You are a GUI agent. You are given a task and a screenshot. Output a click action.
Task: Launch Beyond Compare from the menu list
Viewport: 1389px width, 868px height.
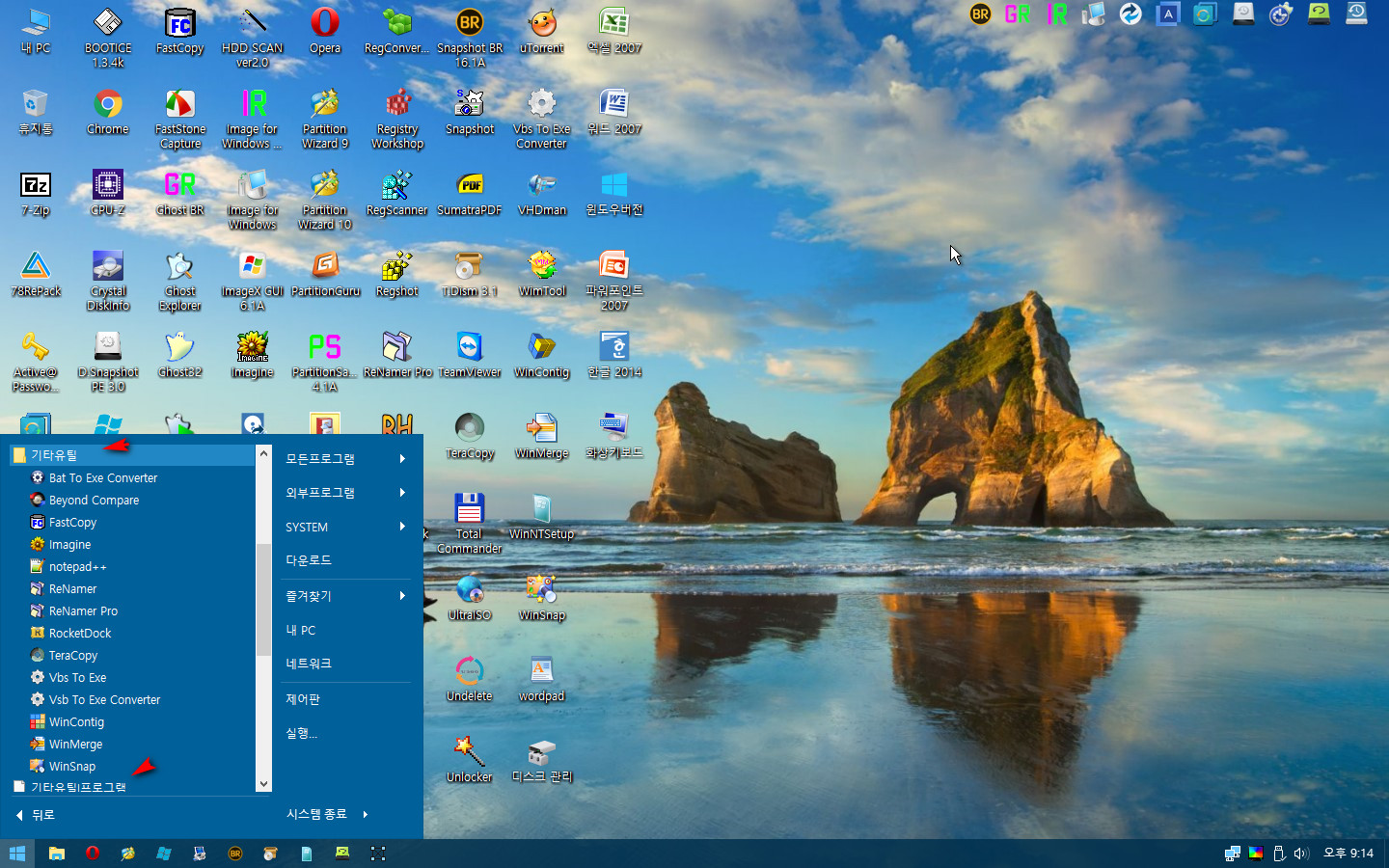132,500
